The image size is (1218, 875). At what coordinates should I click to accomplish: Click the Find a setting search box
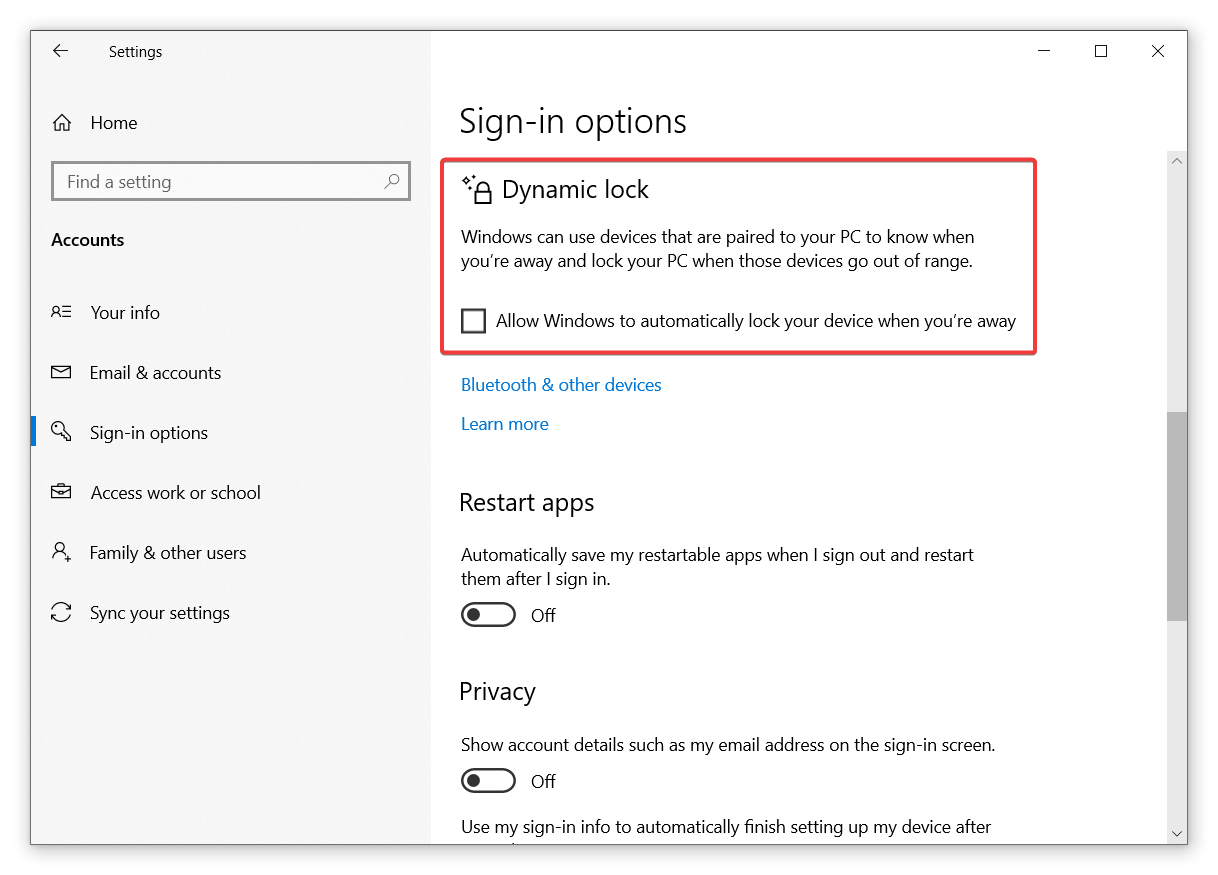[x=231, y=181]
